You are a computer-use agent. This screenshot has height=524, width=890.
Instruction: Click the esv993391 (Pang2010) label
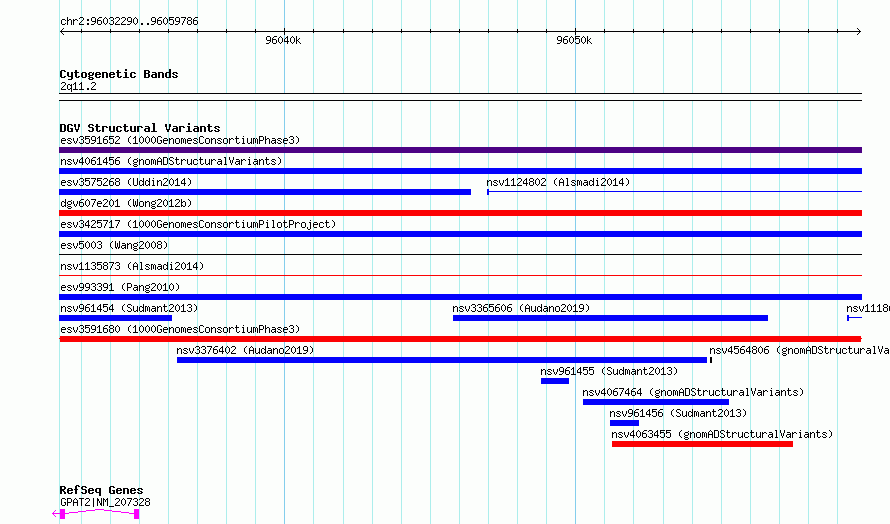[120, 287]
